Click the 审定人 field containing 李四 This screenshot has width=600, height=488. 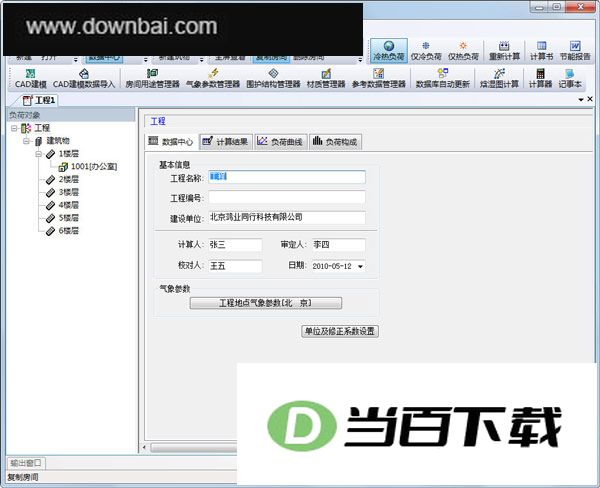(338, 245)
